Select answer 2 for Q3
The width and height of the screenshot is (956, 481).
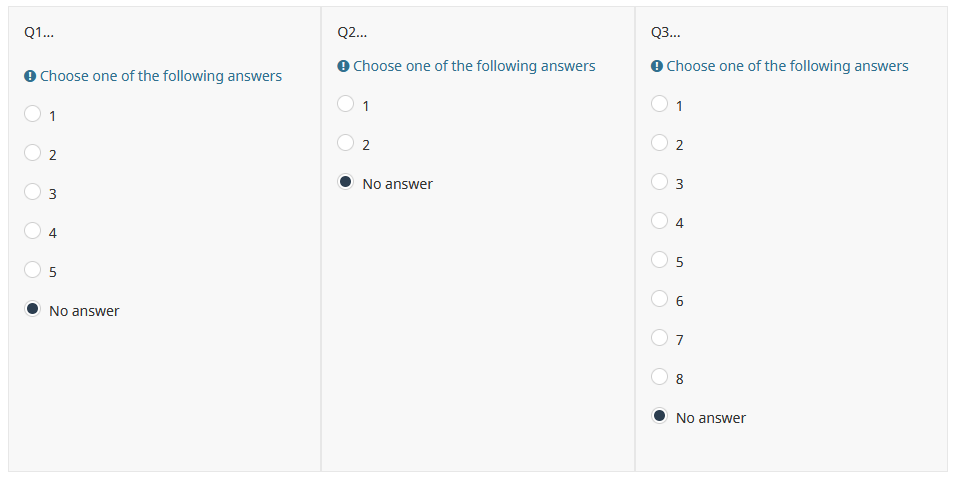click(660, 143)
